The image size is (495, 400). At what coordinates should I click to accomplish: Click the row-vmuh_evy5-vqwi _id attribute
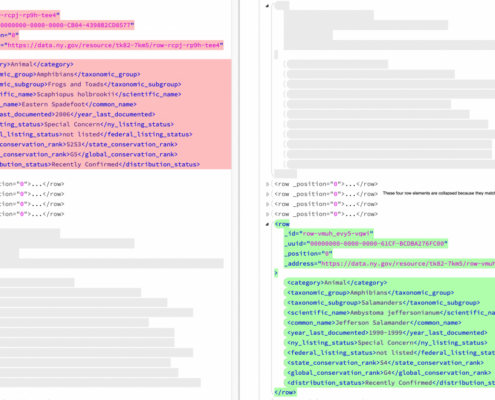point(329,234)
